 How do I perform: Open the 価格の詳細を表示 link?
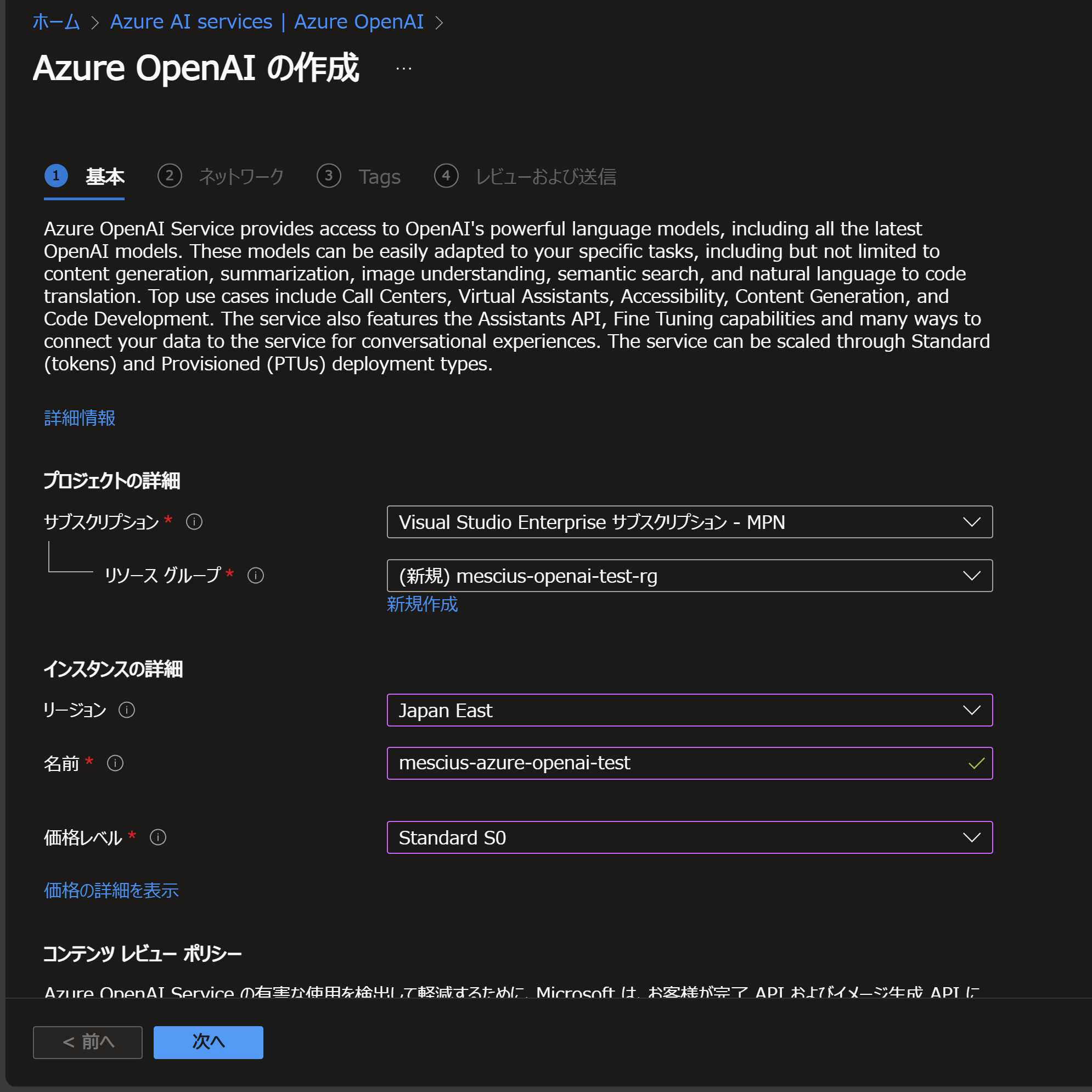point(111,890)
